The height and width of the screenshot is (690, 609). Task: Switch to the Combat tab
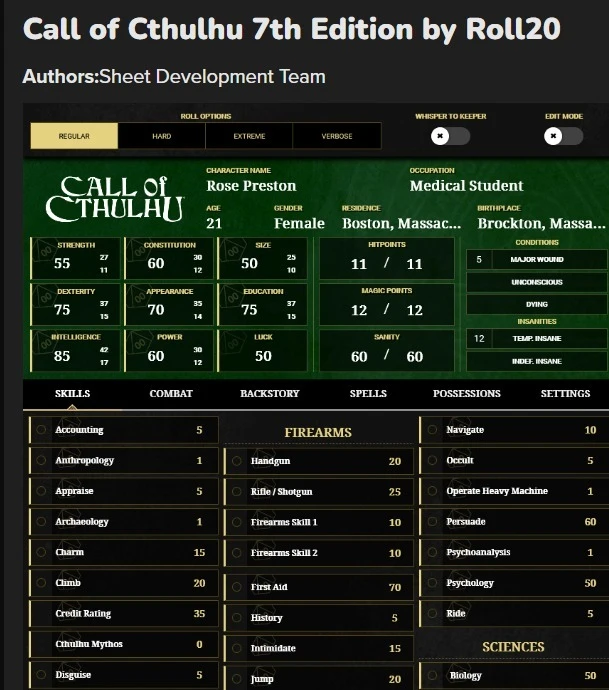pos(171,393)
